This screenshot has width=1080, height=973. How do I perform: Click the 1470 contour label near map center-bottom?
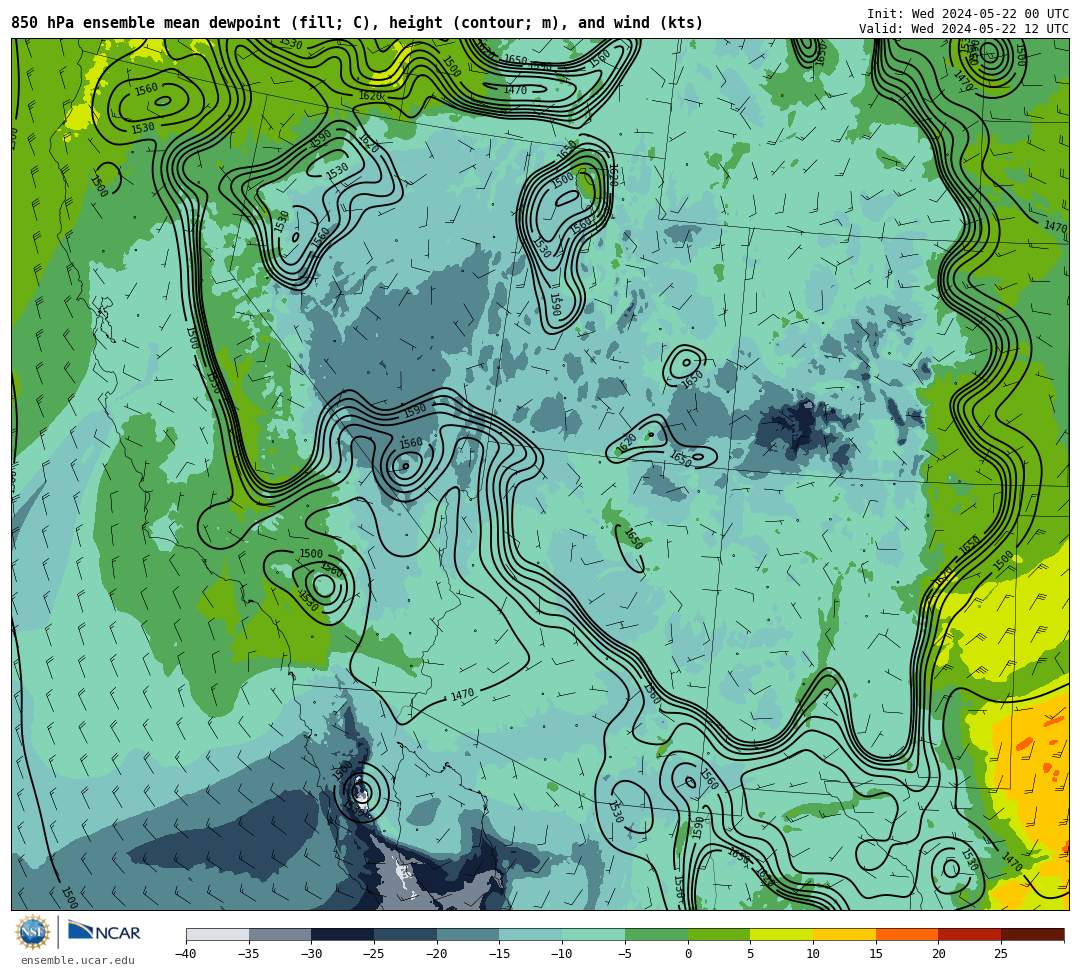tap(462, 695)
